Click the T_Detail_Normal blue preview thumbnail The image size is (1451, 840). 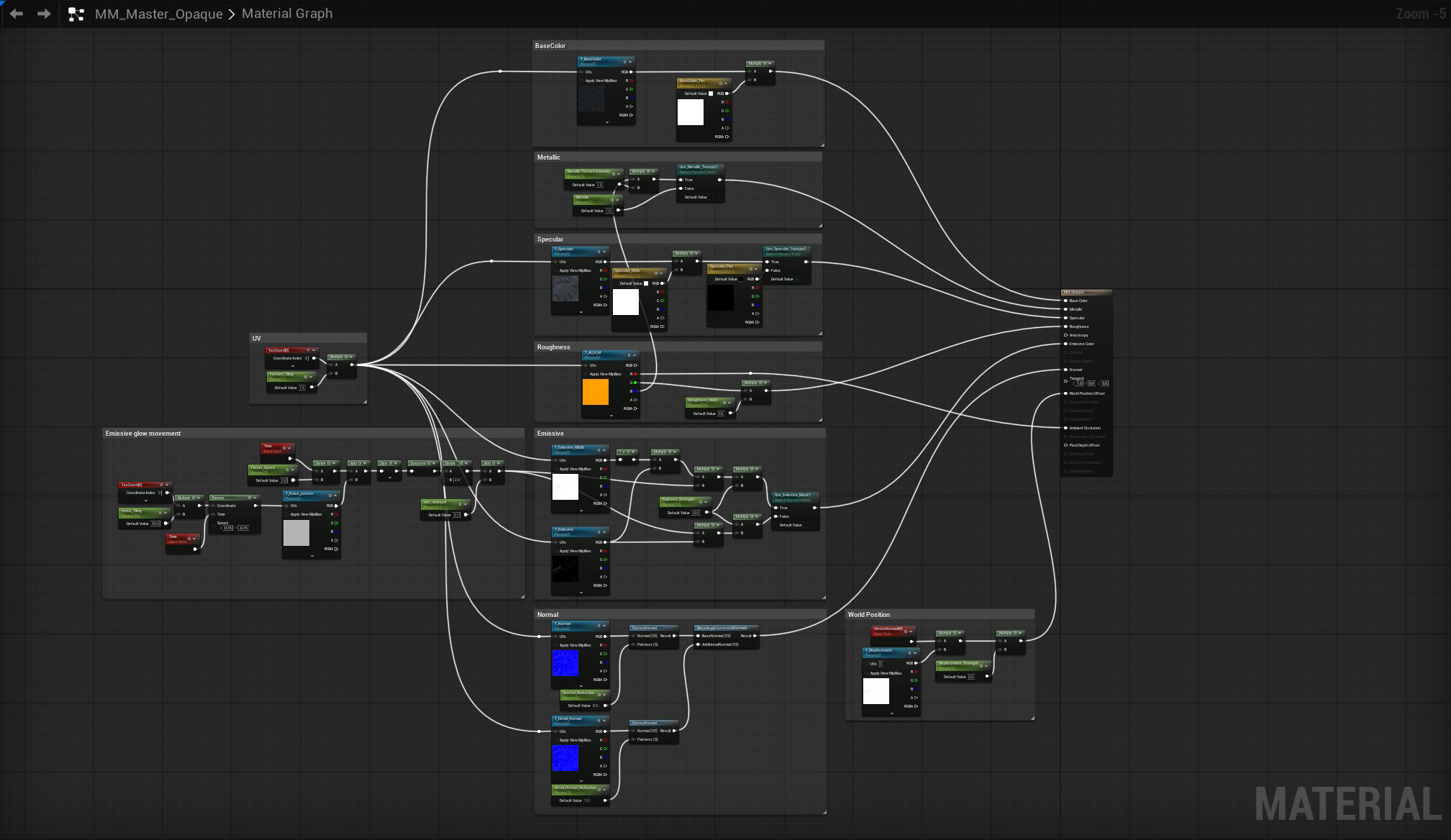(565, 758)
